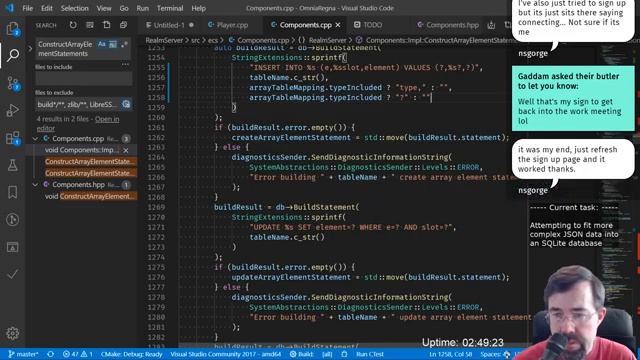Open the Terminal menu
640x360 pixels.
tap(170, 8)
